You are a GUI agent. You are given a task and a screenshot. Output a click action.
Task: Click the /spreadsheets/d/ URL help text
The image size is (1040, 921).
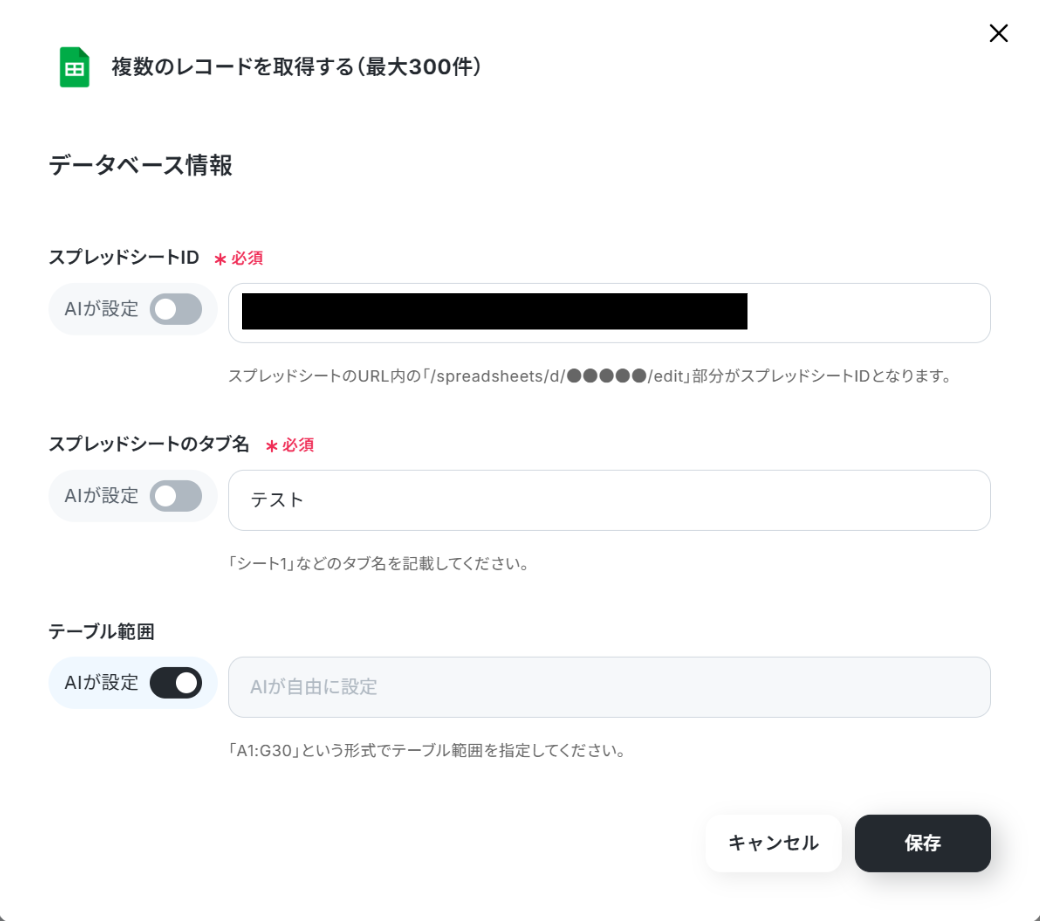pyautogui.click(x=590, y=376)
